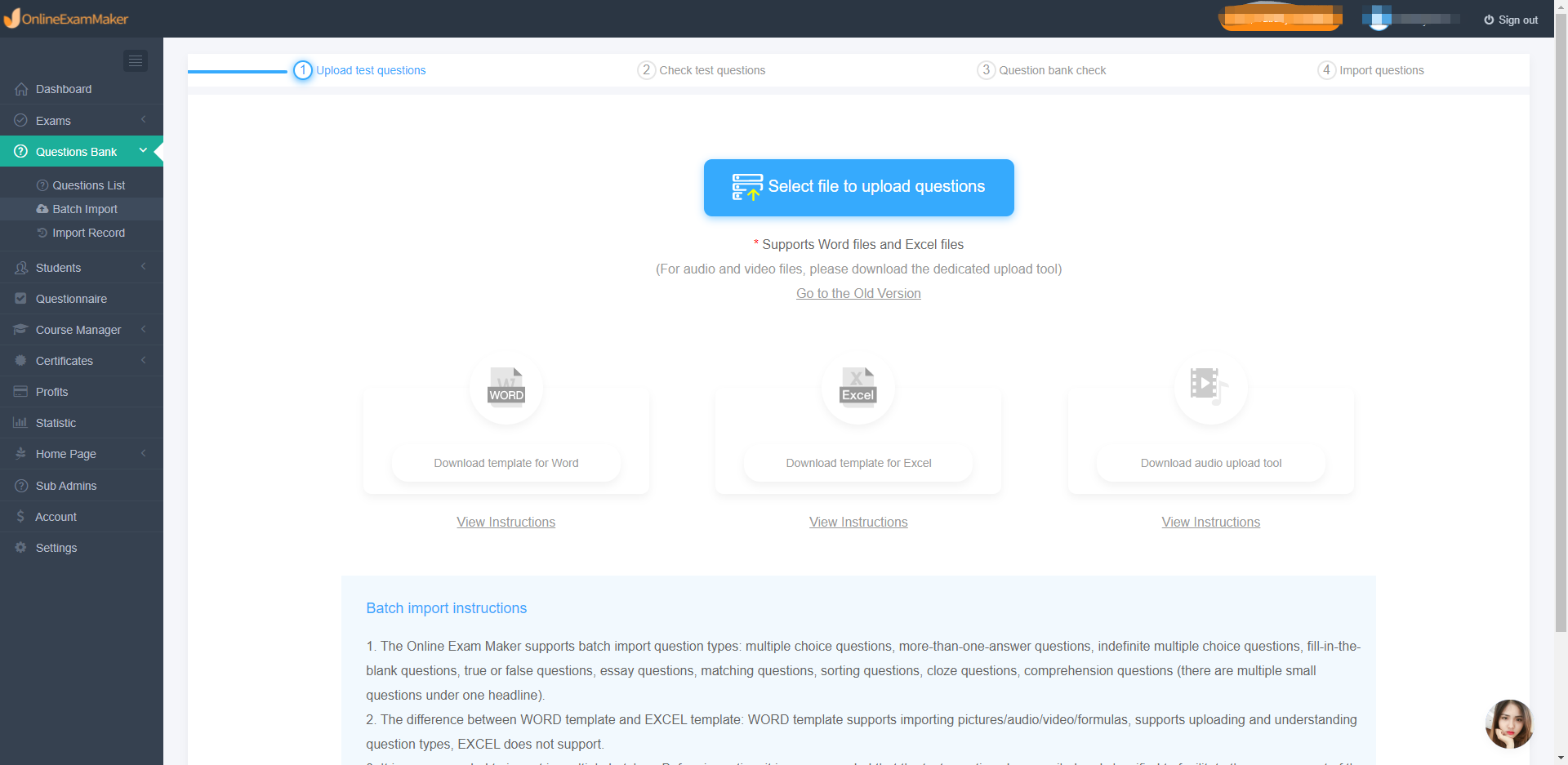
Task: Open View Instructions under Word template
Action: 506,522
